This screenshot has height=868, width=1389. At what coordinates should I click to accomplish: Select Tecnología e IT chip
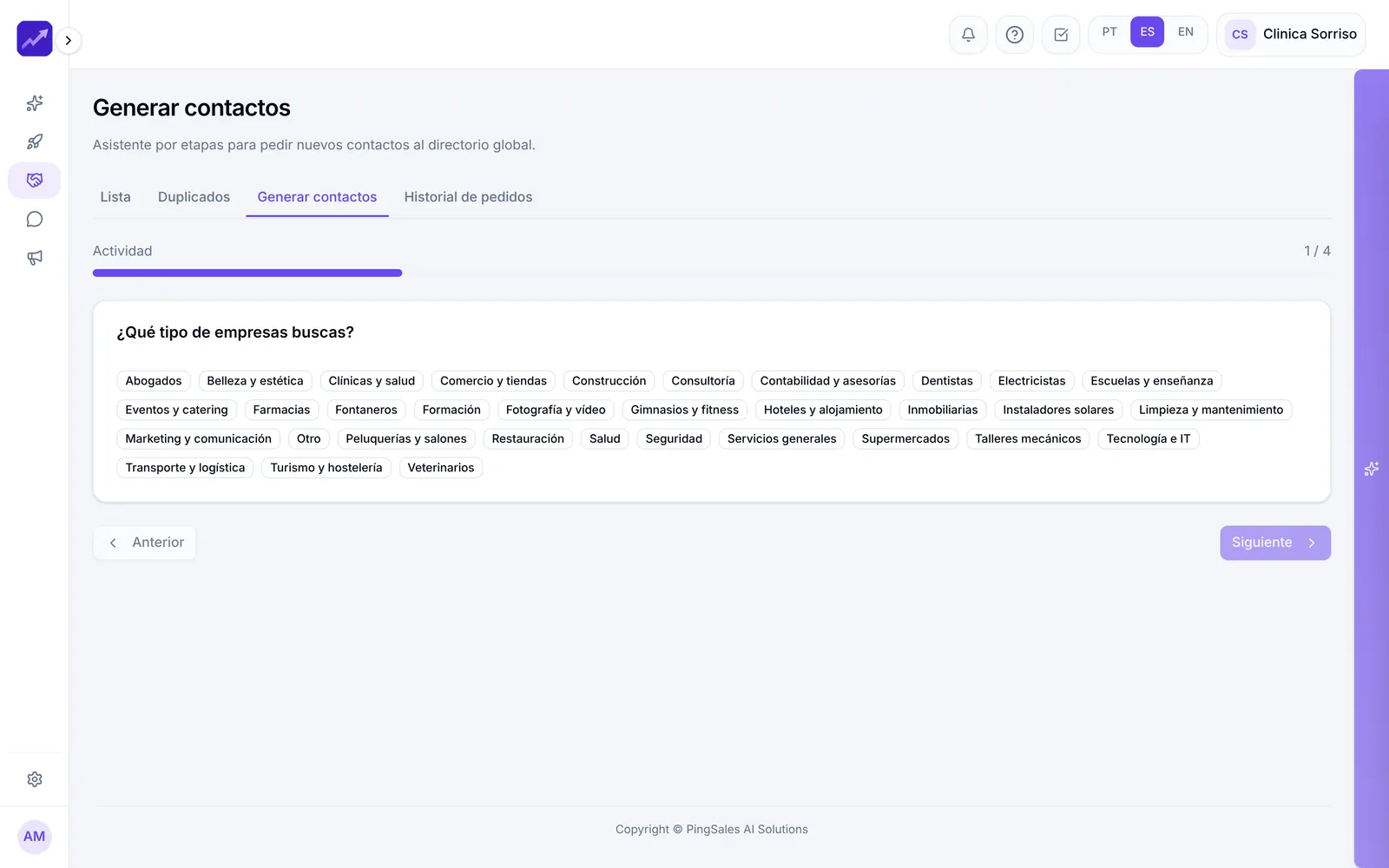coord(1149,438)
